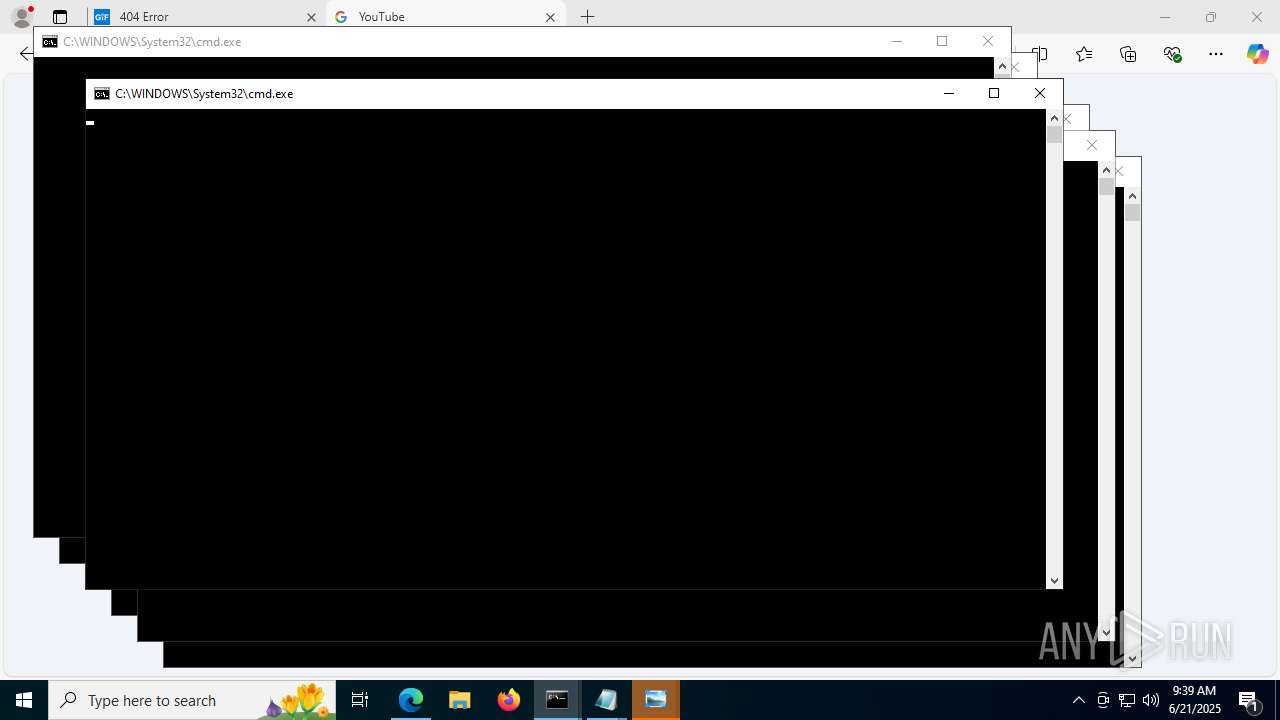Click front cmd window scroll up arrow

click(1054, 118)
